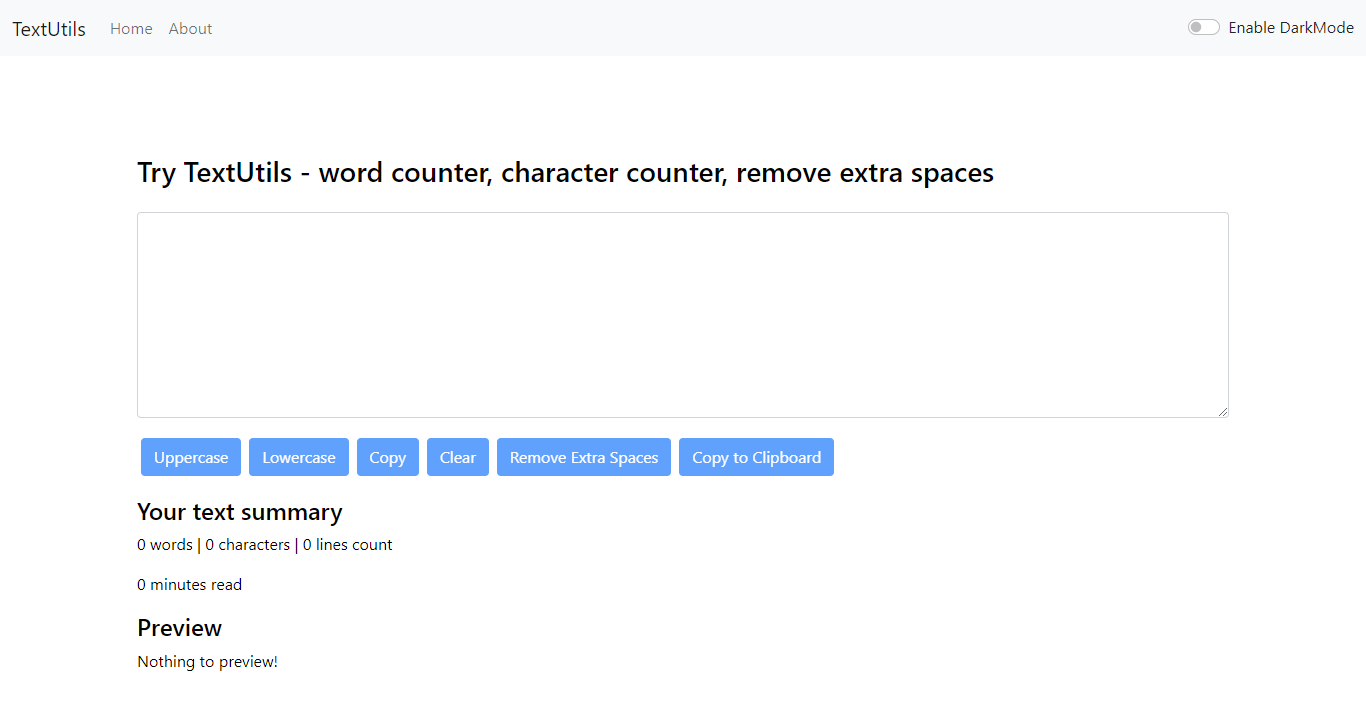
Task: Click the 'Your text summary' heading
Action: click(240, 512)
